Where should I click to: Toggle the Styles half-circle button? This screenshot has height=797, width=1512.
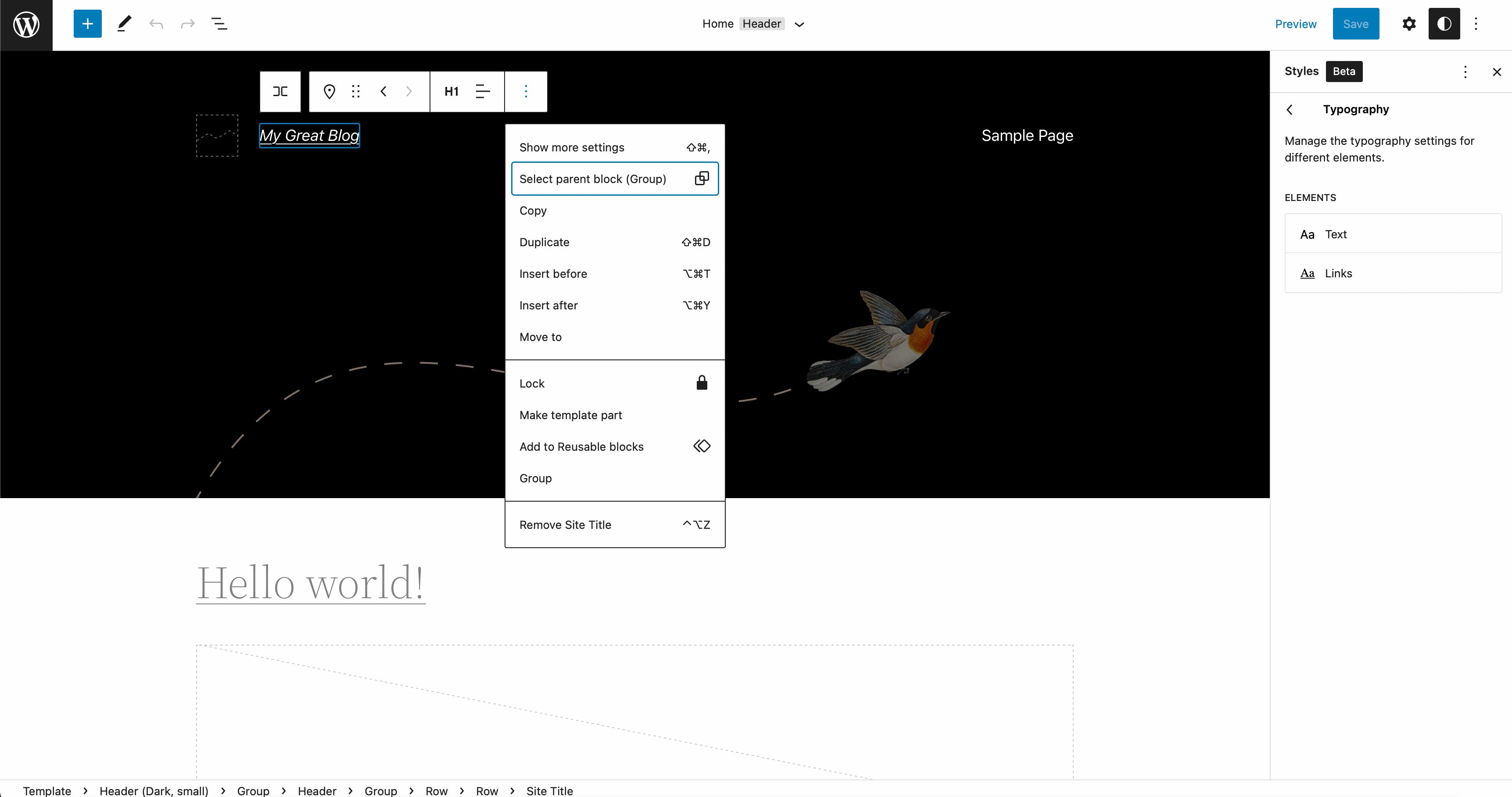(x=1444, y=24)
